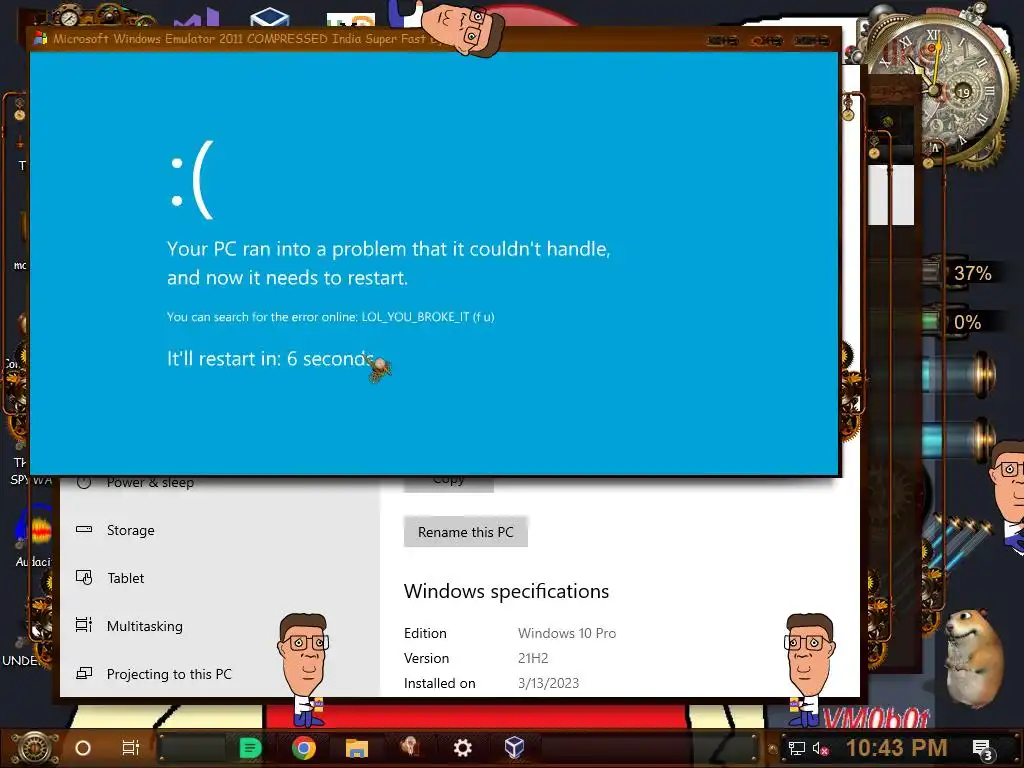The width and height of the screenshot is (1024, 768).
Task: Click the partly hidden Copy button in Settings
Action: (x=449, y=483)
